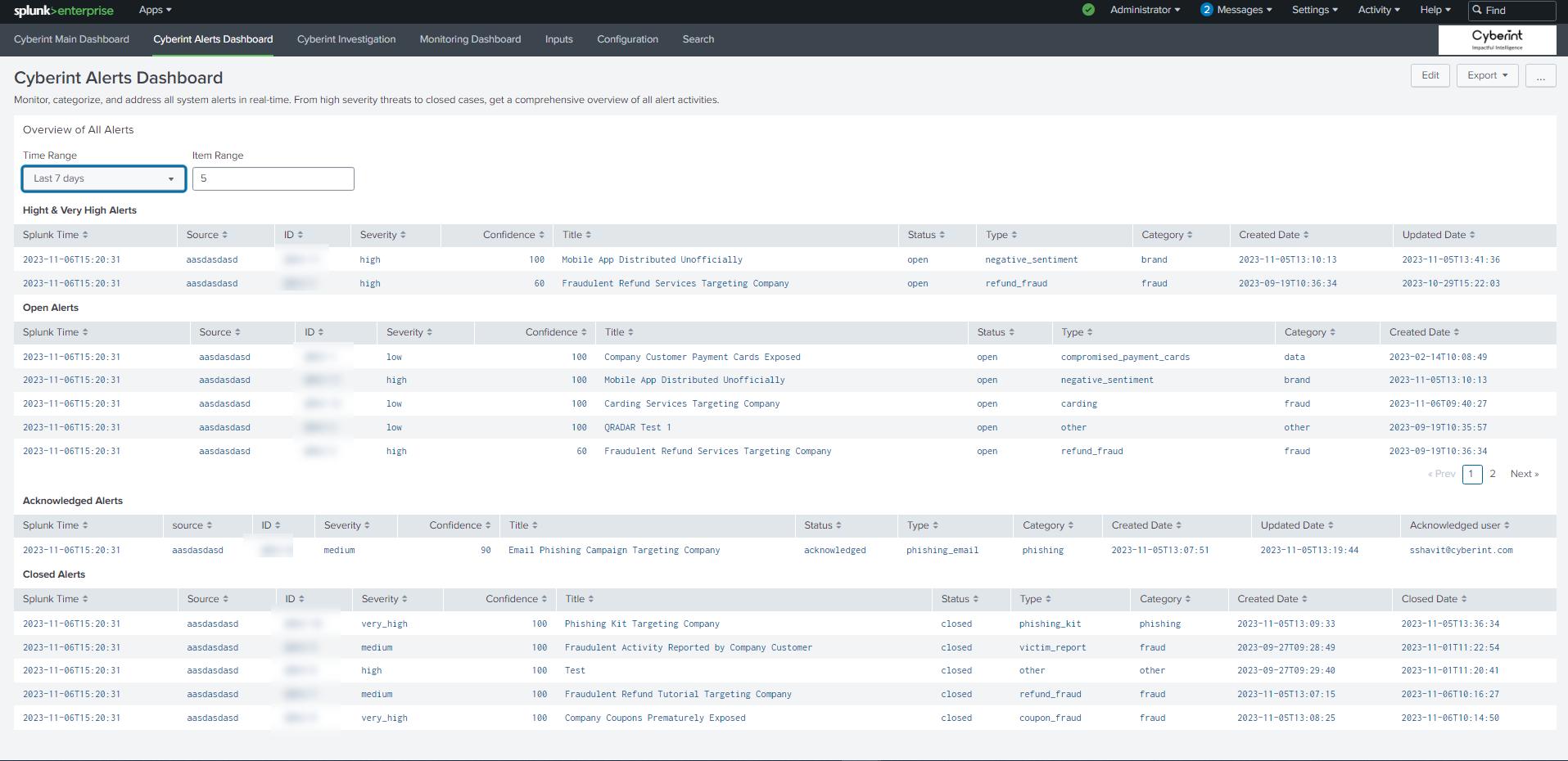1568x761 pixels.
Task: Sort Open Alerts table by ID
Action: point(314,332)
